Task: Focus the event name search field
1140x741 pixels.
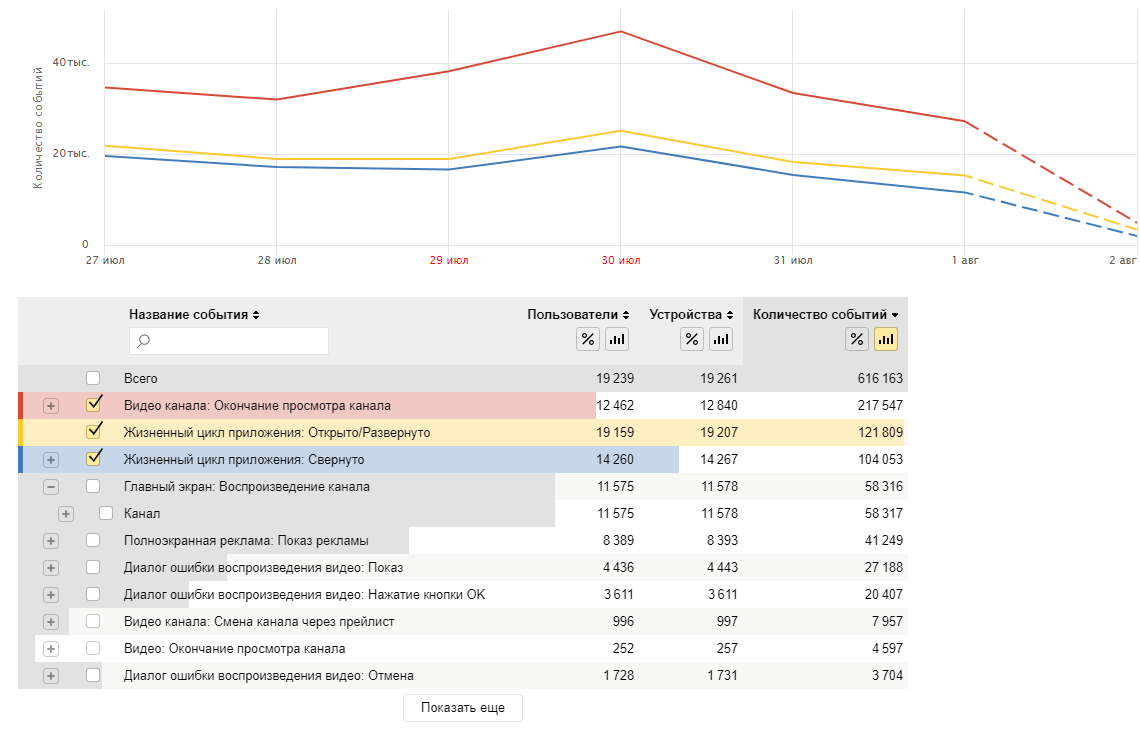Action: tap(229, 340)
